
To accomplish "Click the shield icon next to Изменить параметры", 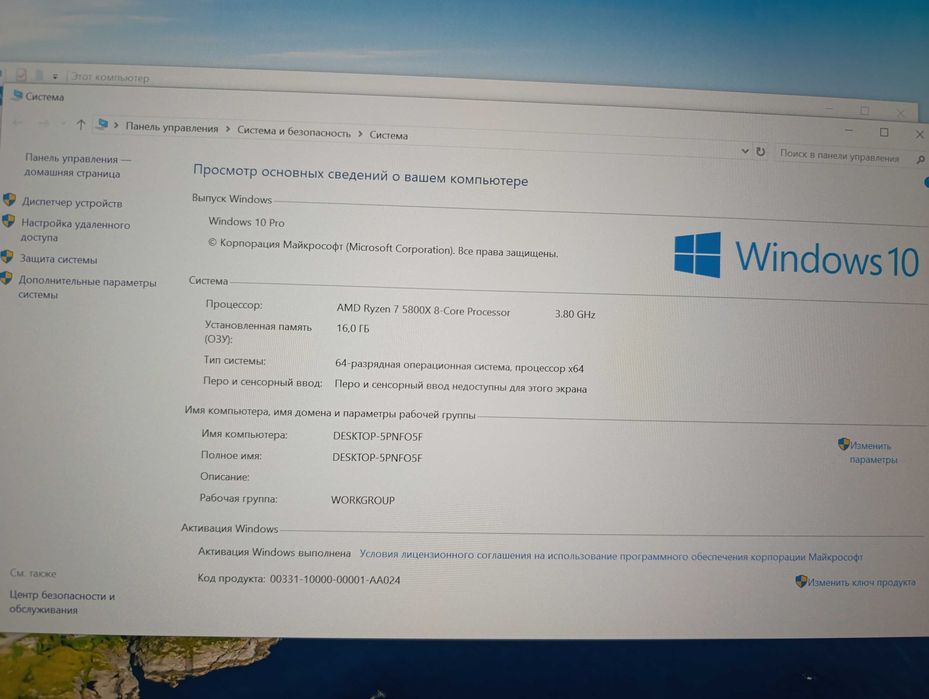I will pos(844,444).
